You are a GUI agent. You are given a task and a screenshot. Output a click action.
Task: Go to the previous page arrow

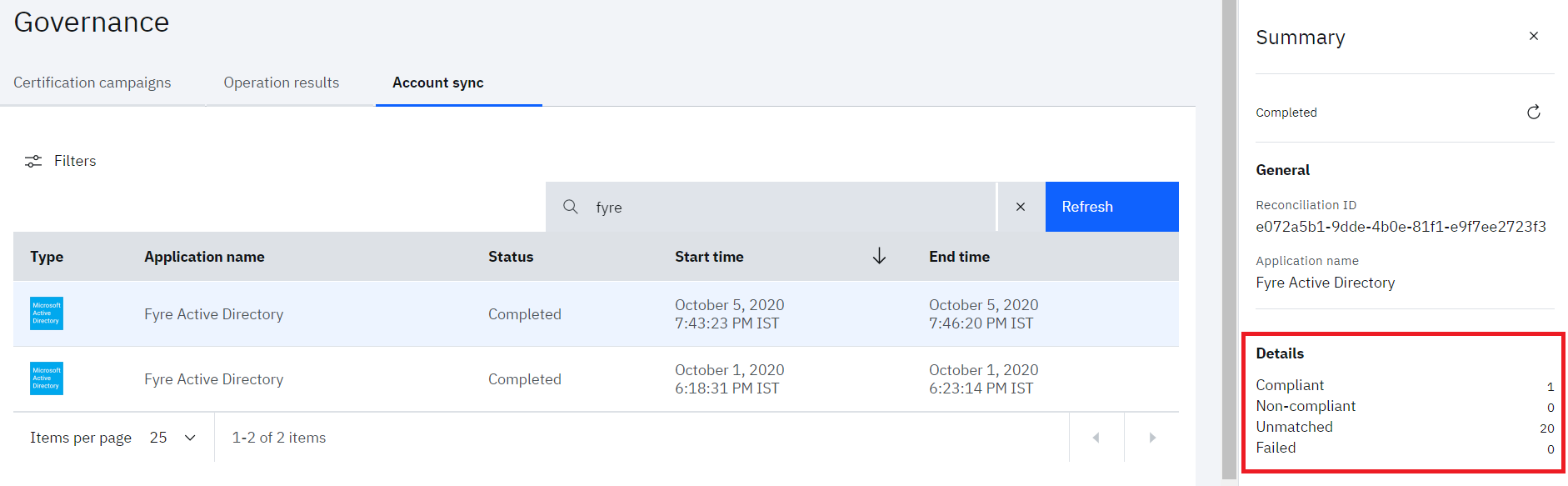point(1096,438)
